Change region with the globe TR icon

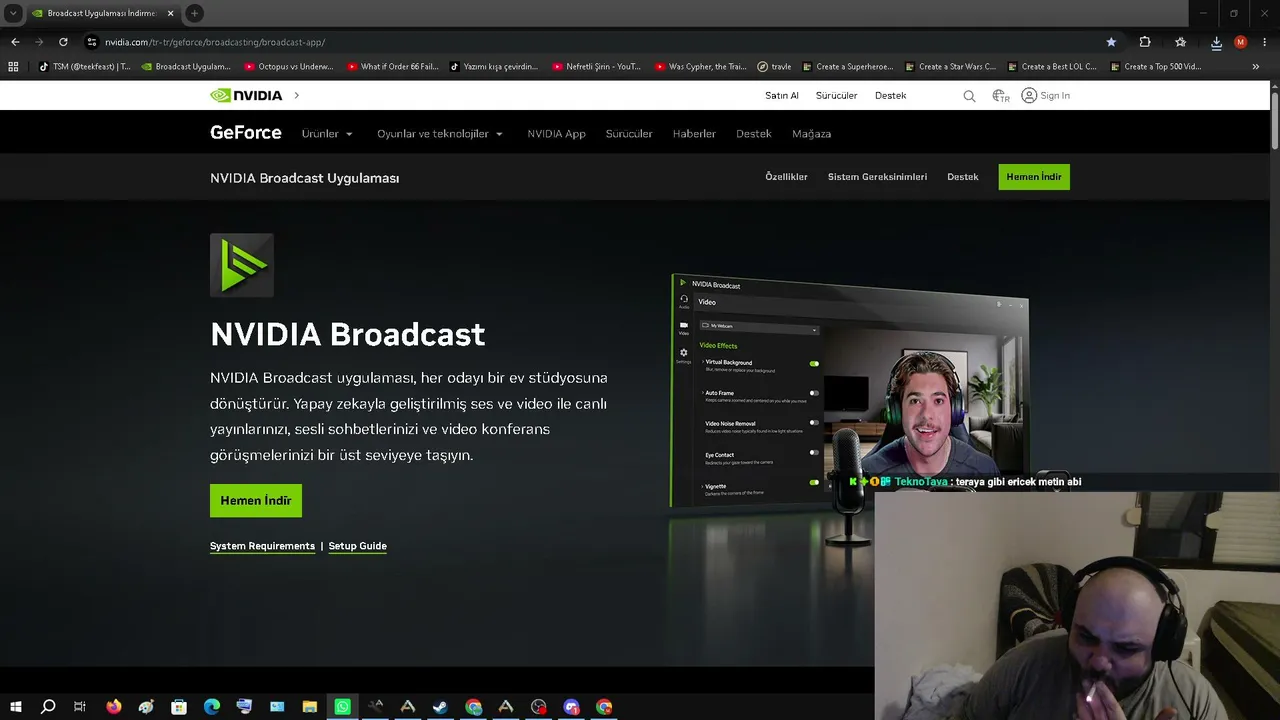[x=1001, y=96]
